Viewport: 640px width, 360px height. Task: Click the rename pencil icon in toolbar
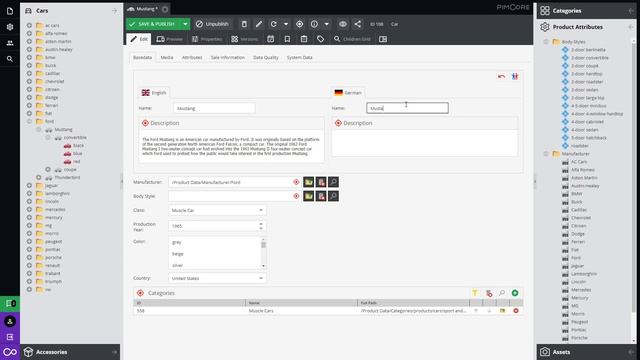point(259,24)
